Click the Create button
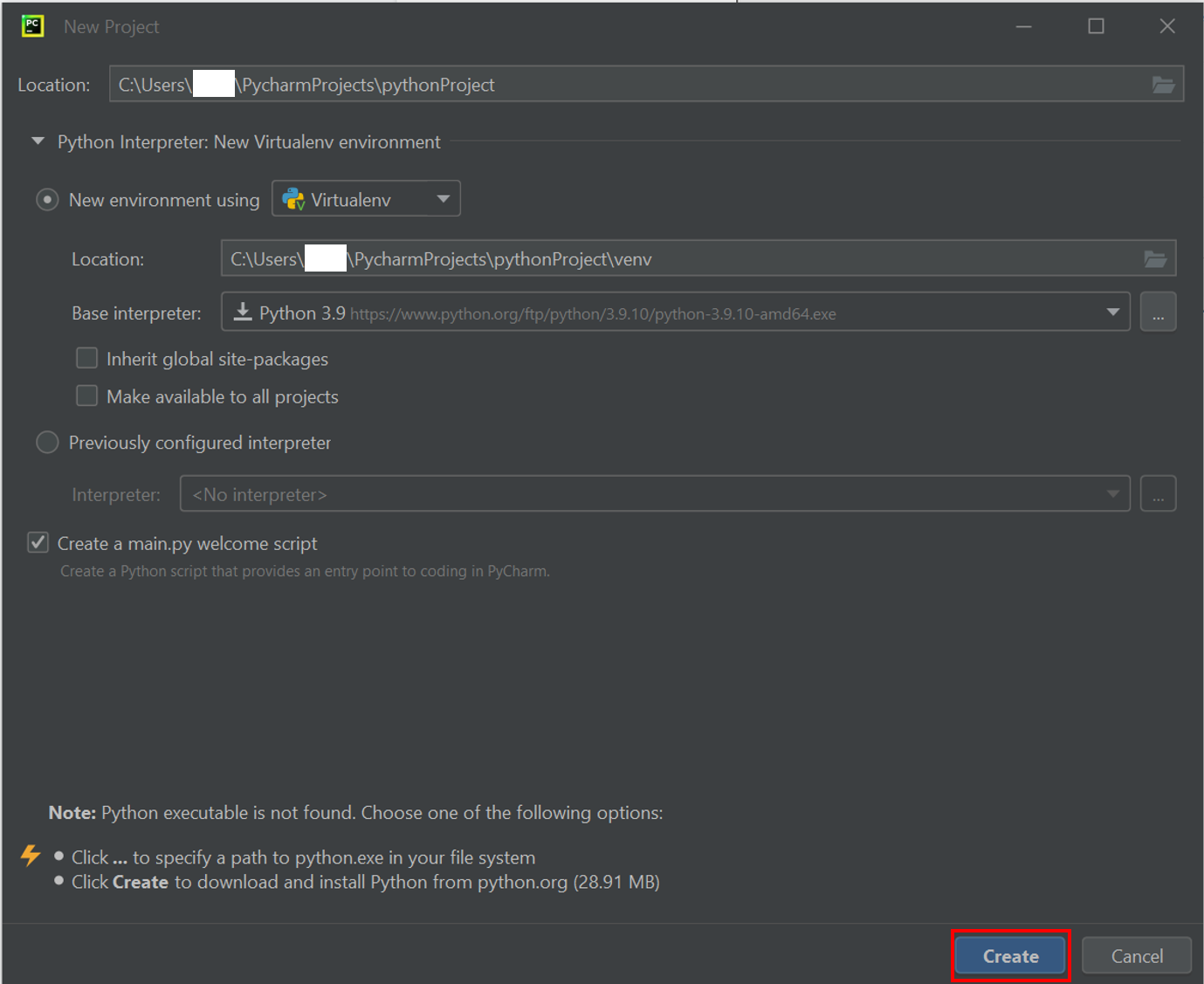Viewport: 1204px width, 984px height. (1010, 956)
